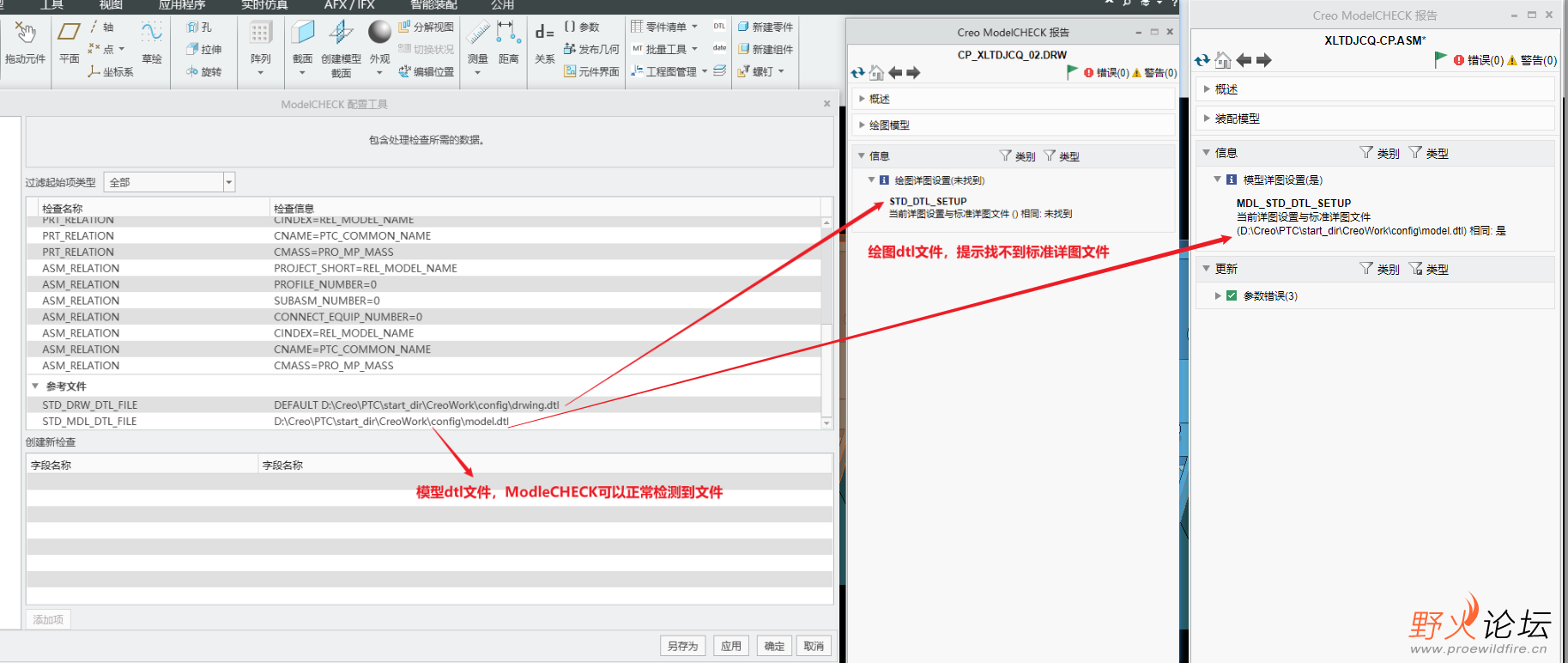Toggle 类别 filter in DRW report 信息 section
This screenshot has width=1568, height=663.
[1017, 156]
